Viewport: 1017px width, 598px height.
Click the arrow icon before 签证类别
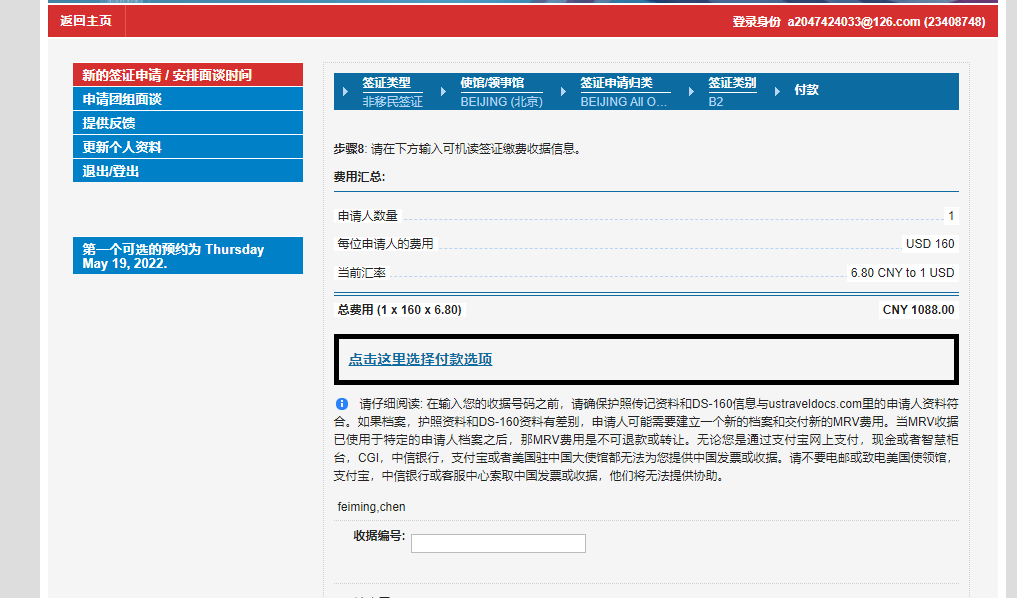(693, 91)
